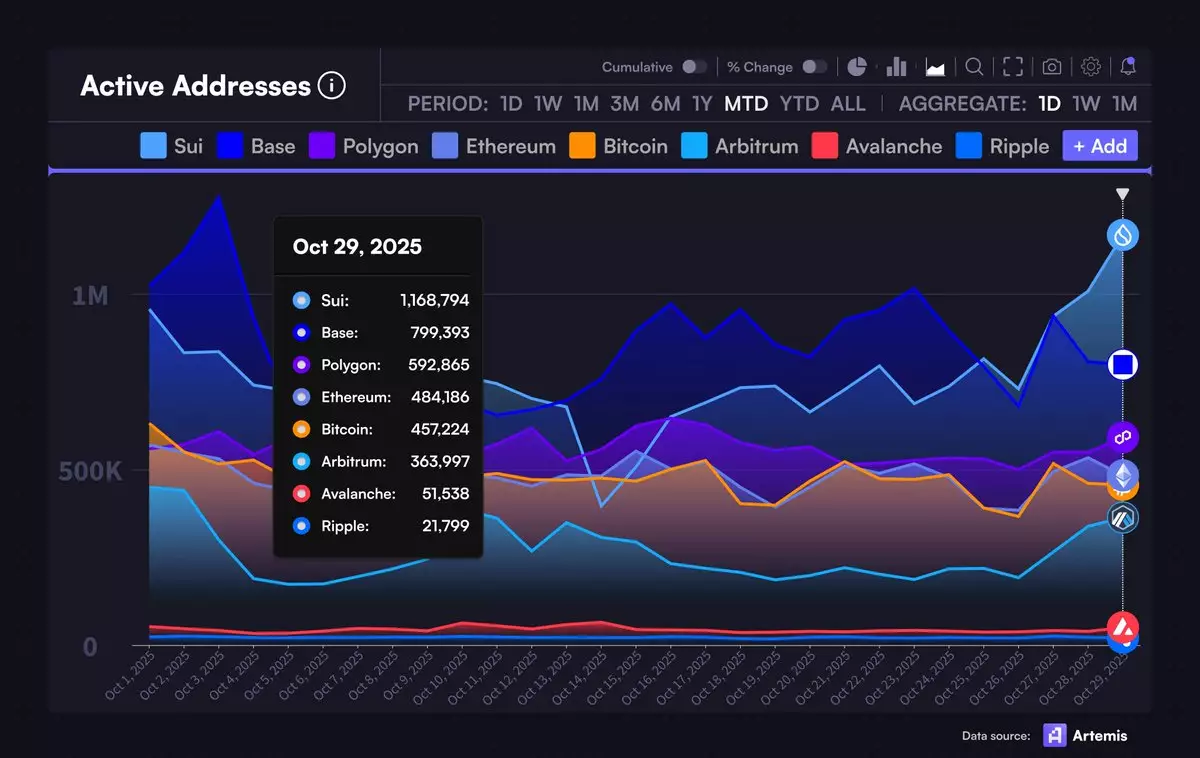Choose the ALL period option
Viewport: 1200px width, 758px height.
(x=848, y=104)
